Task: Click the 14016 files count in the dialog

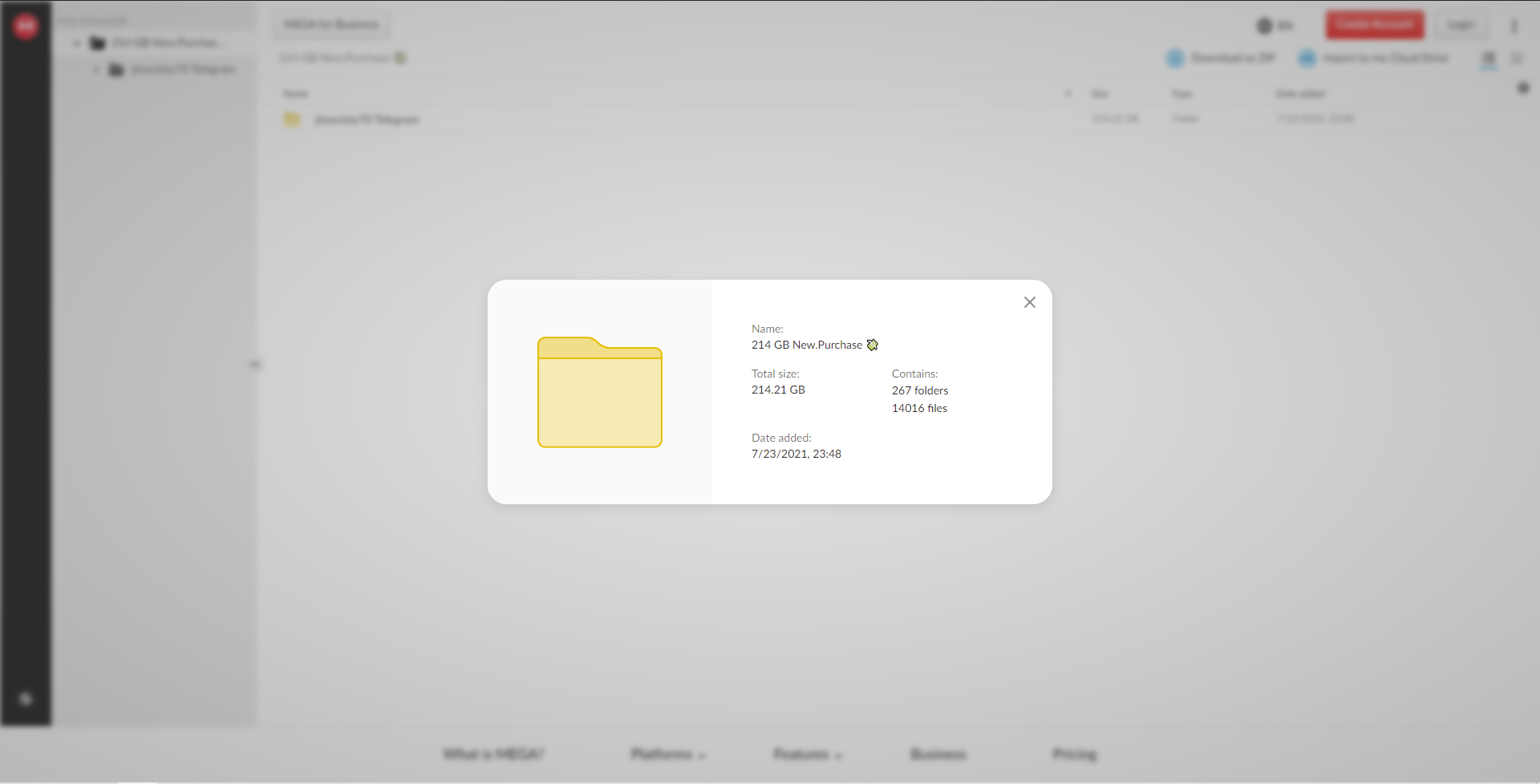Action: point(919,408)
